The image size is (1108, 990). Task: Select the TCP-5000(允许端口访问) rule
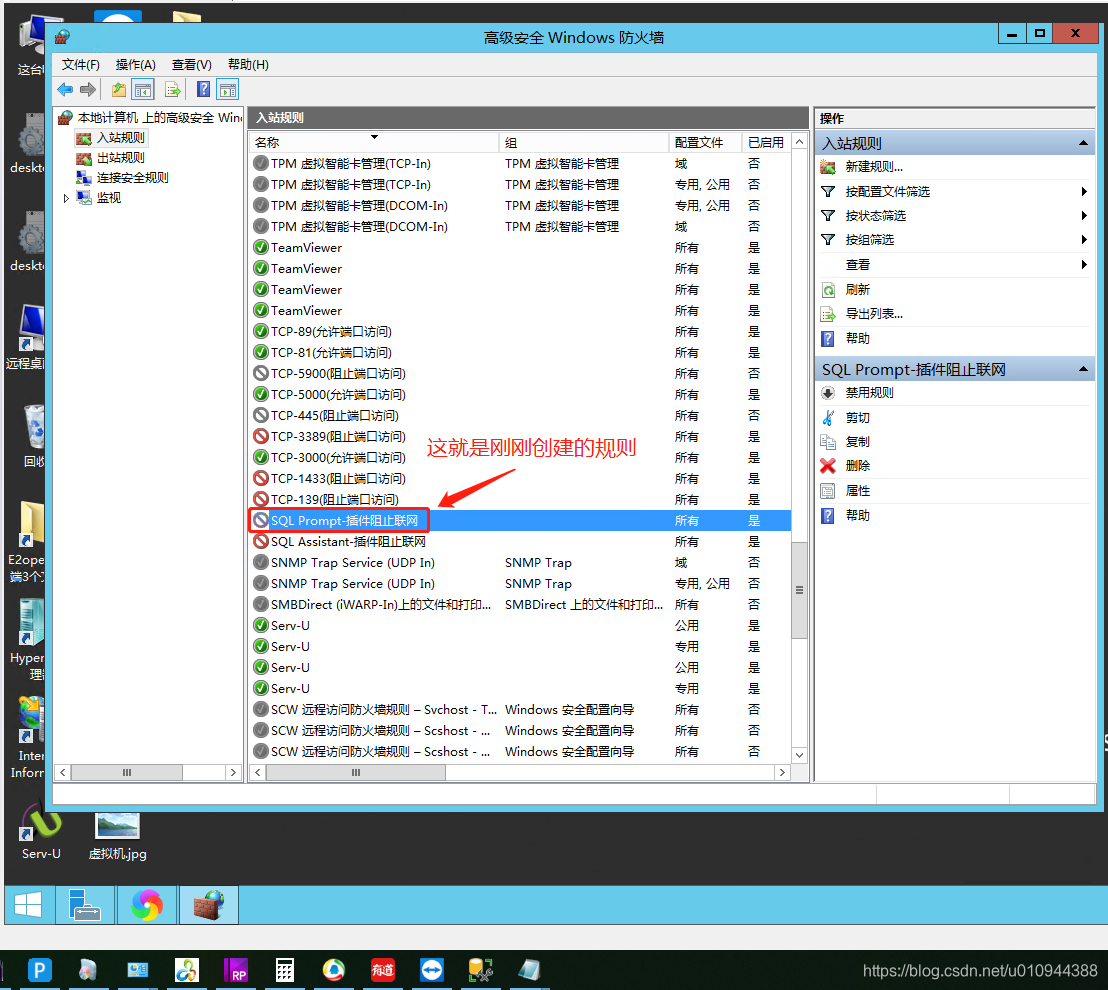(521, 395)
